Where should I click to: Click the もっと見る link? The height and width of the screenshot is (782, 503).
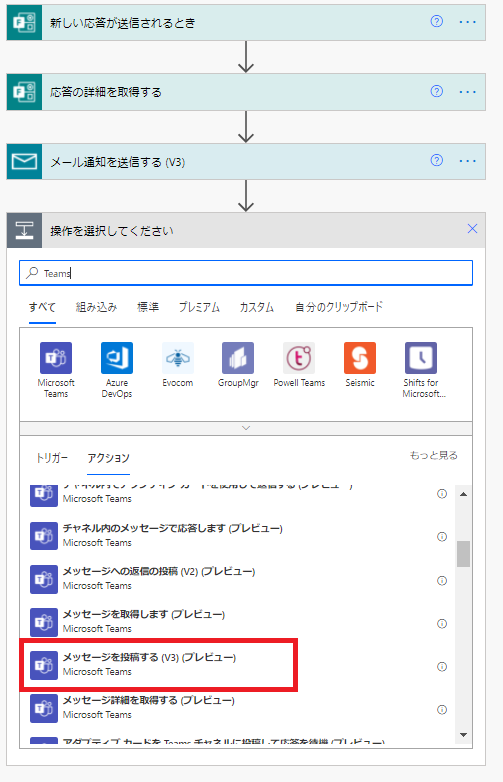pos(433,455)
